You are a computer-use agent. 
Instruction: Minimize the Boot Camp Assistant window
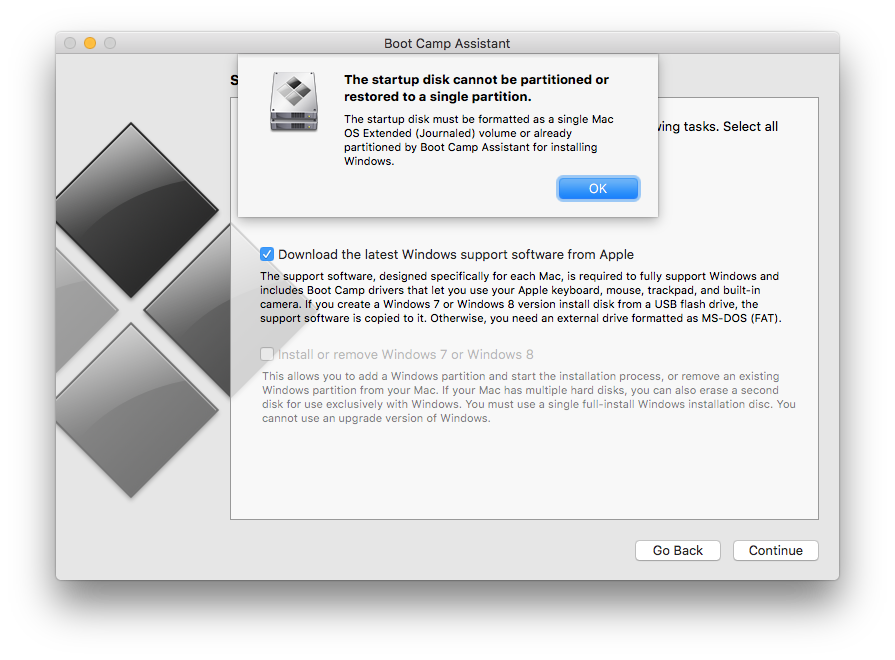90,43
